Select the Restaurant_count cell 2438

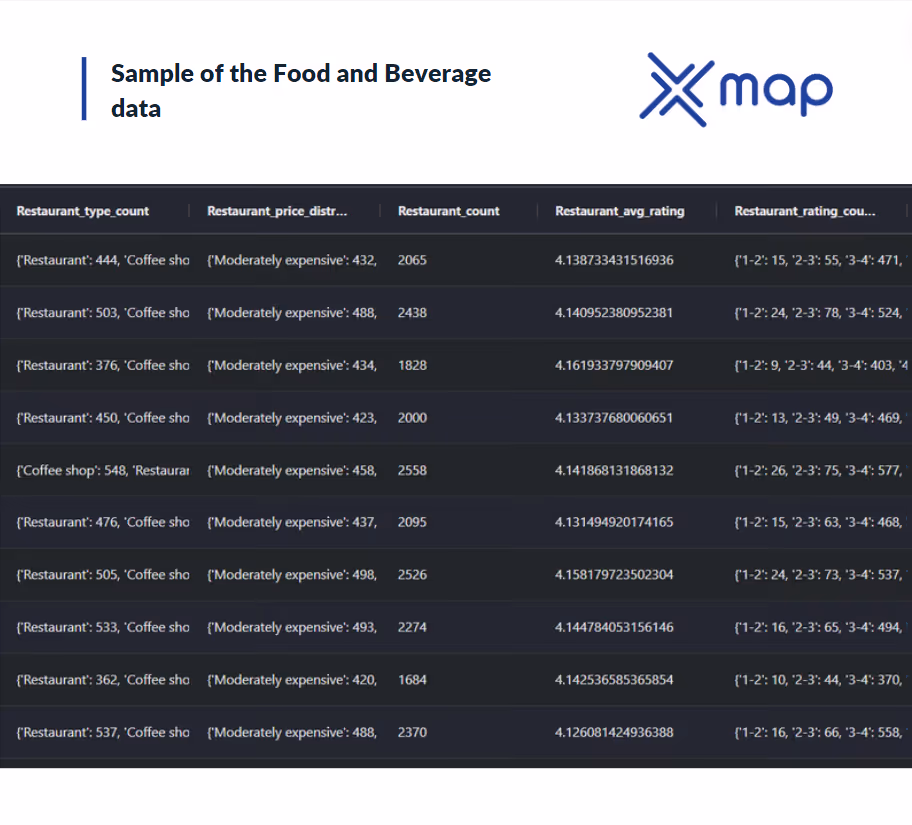(412, 312)
